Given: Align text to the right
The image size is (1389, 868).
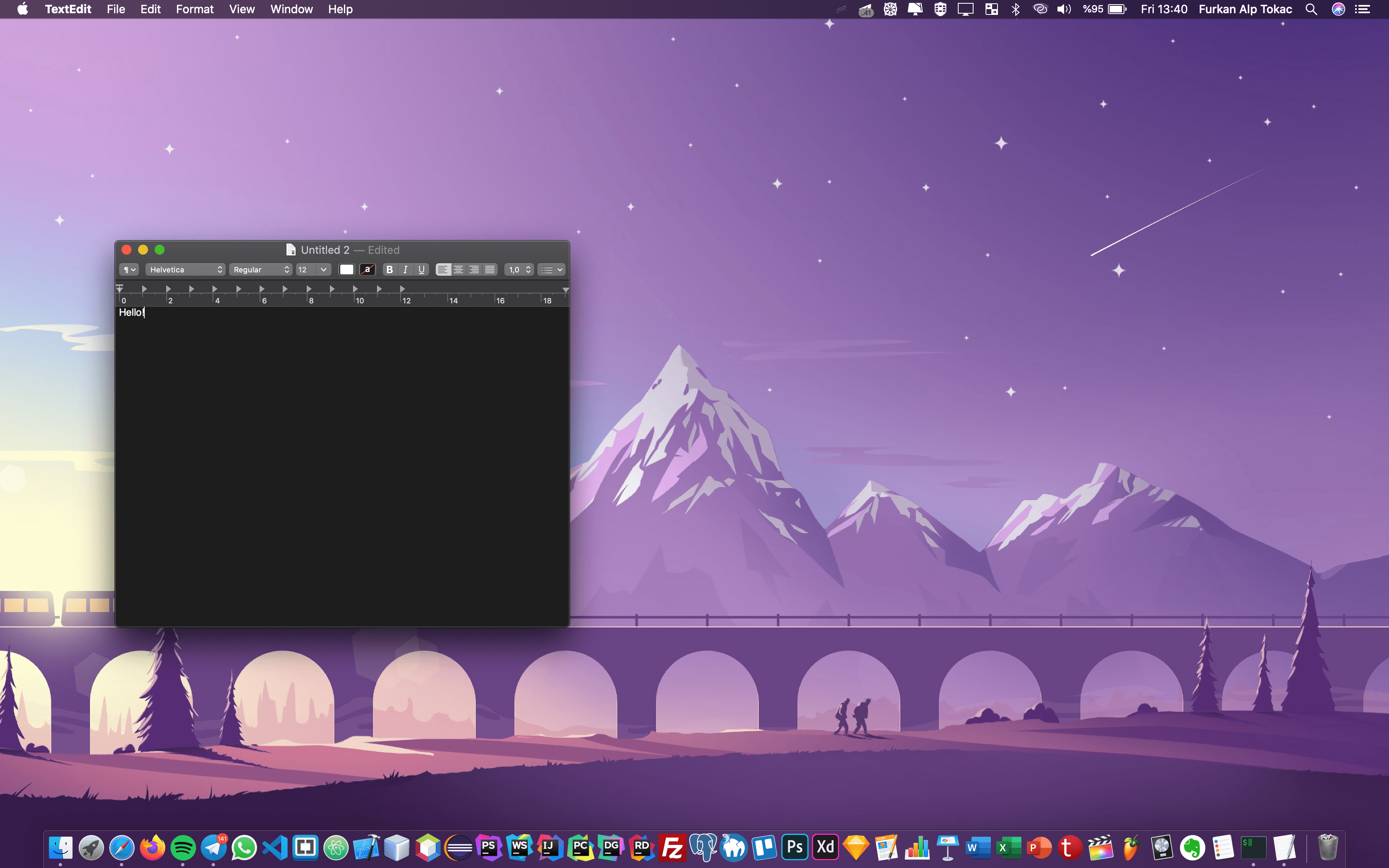Looking at the screenshot, I should (474, 270).
